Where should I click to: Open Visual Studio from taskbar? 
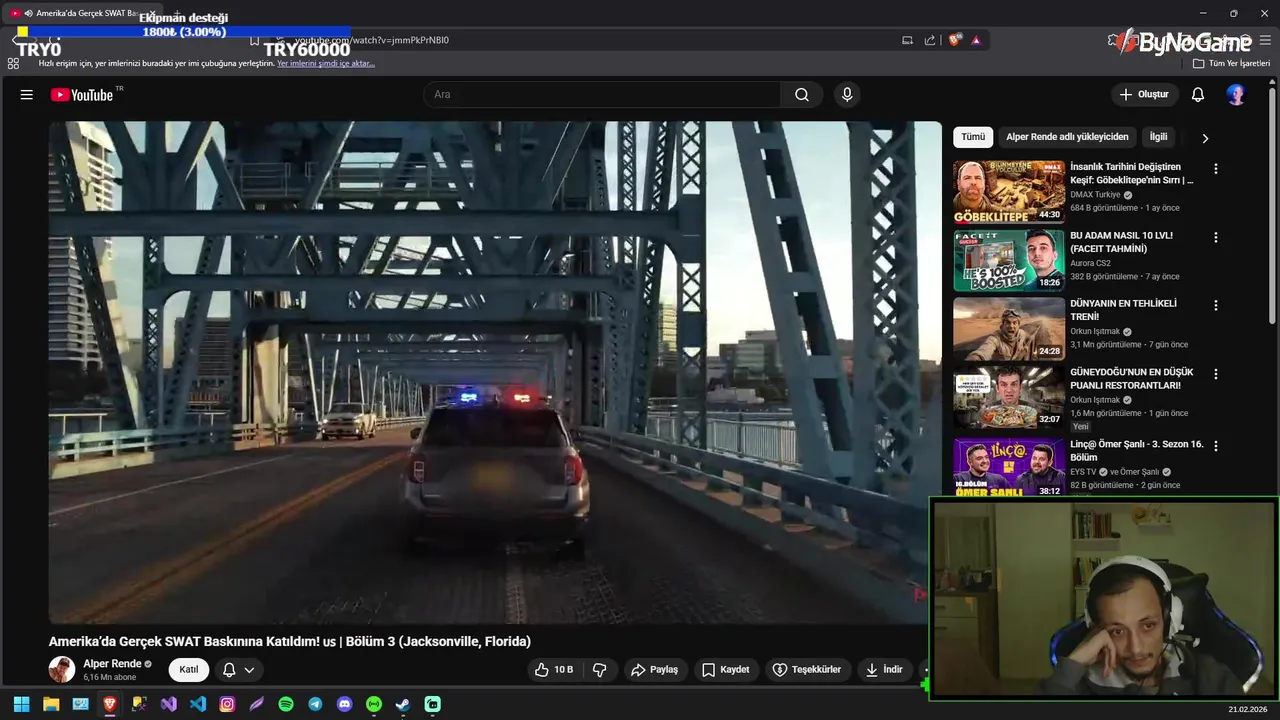coord(169,704)
